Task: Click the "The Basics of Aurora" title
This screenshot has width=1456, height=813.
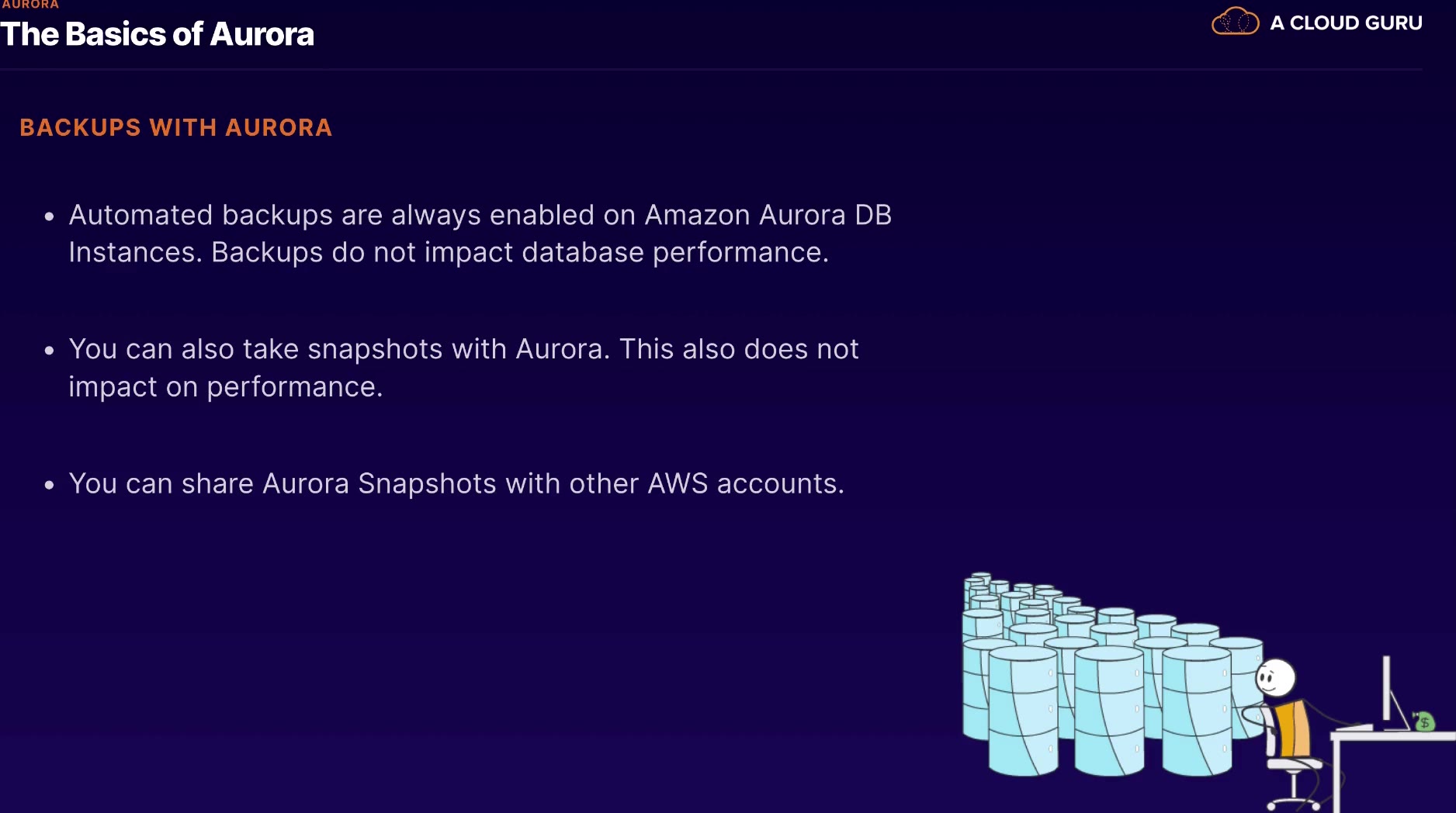Action: [x=158, y=35]
